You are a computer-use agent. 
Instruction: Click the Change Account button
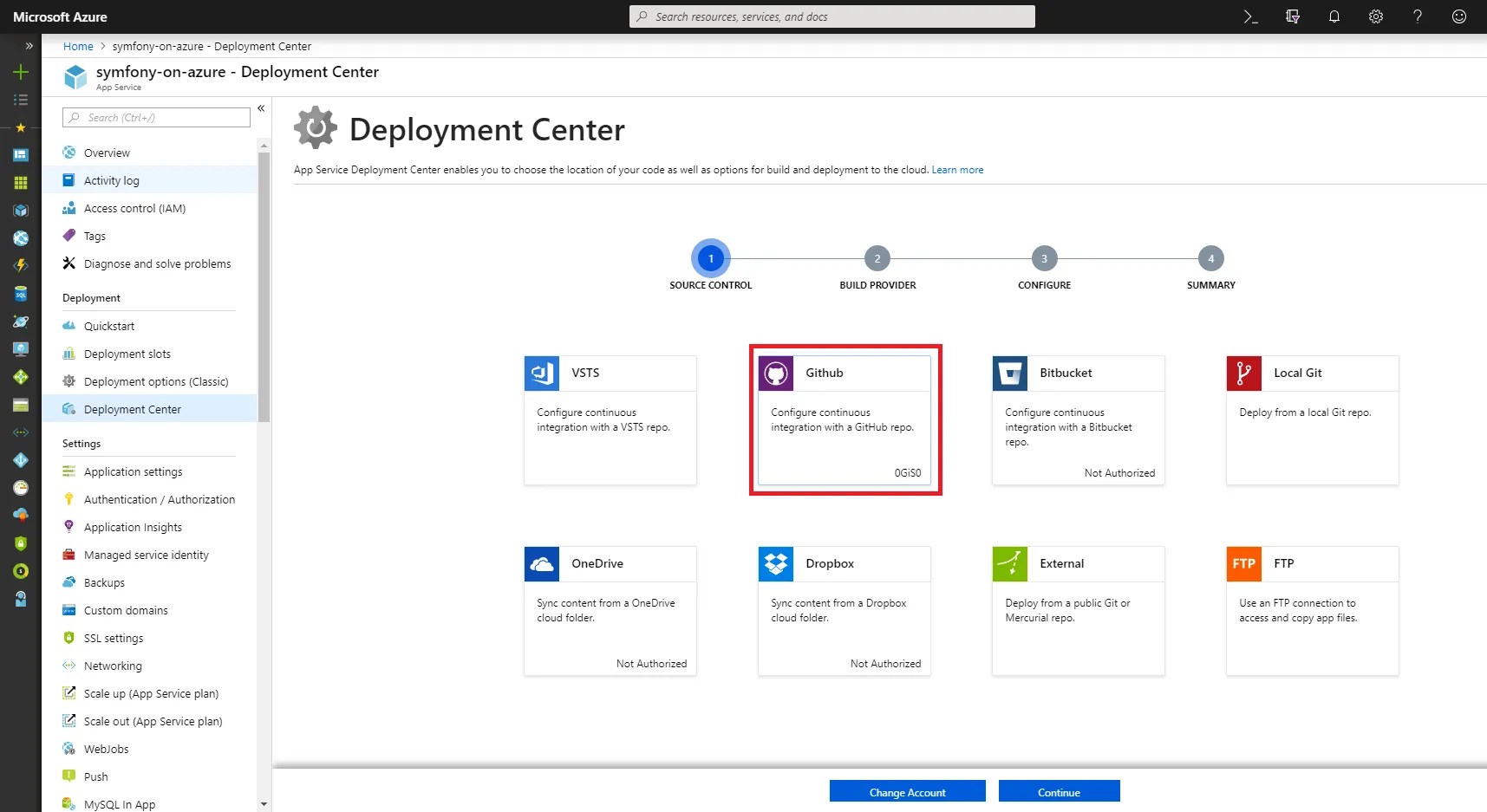pos(907,792)
